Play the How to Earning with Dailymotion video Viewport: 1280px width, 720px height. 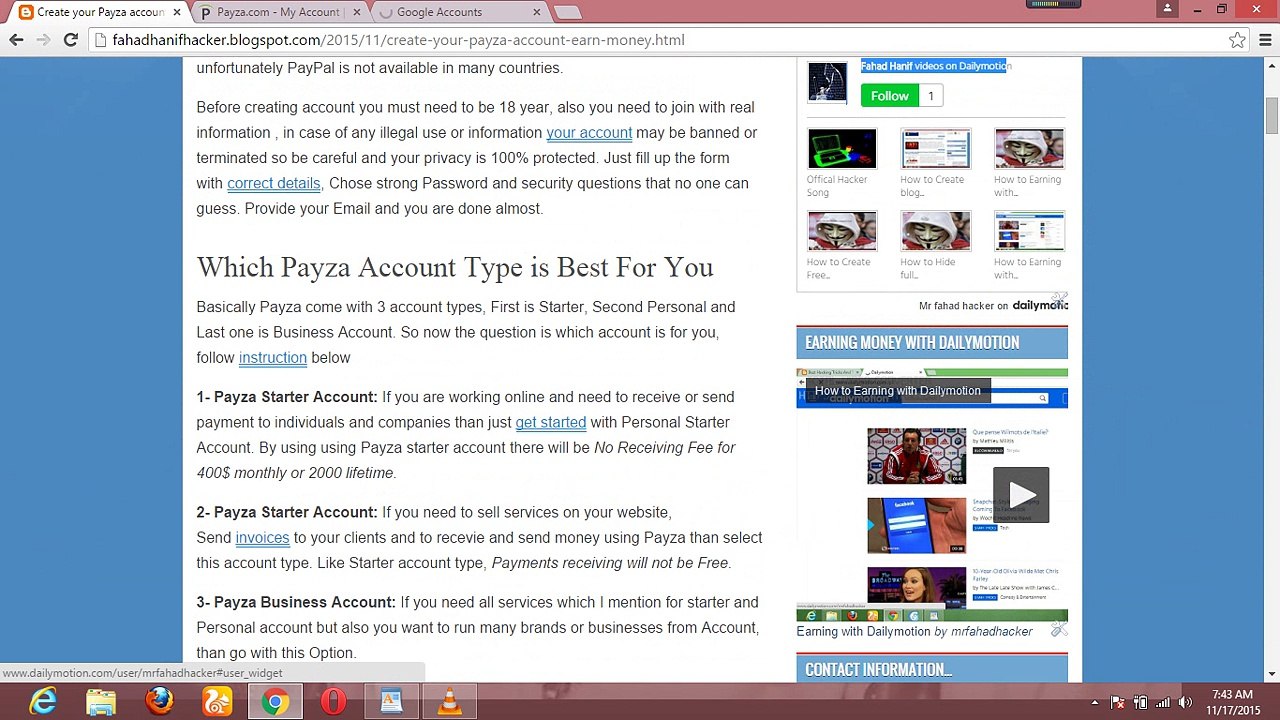click(1021, 494)
